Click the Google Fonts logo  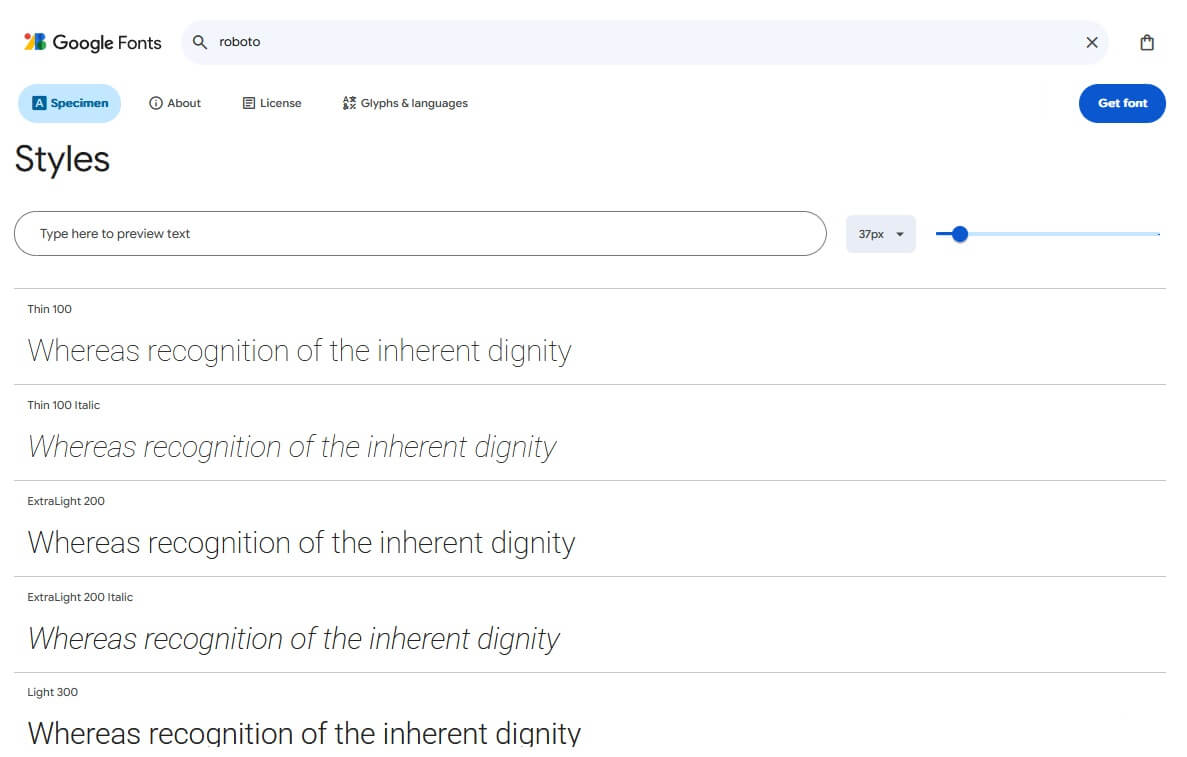tap(92, 42)
